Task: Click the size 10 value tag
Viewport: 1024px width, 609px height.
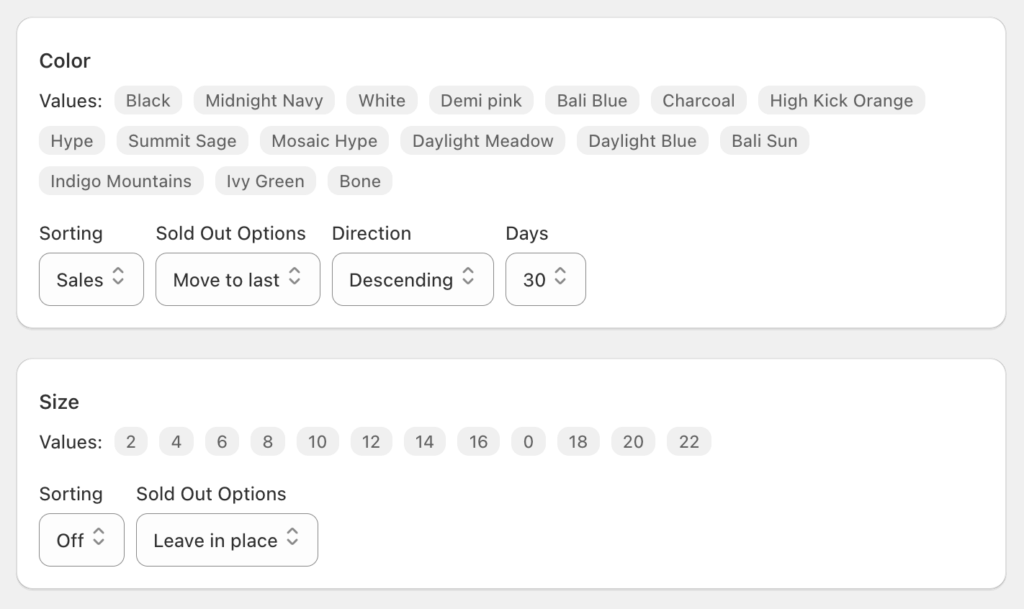Action: 317,442
